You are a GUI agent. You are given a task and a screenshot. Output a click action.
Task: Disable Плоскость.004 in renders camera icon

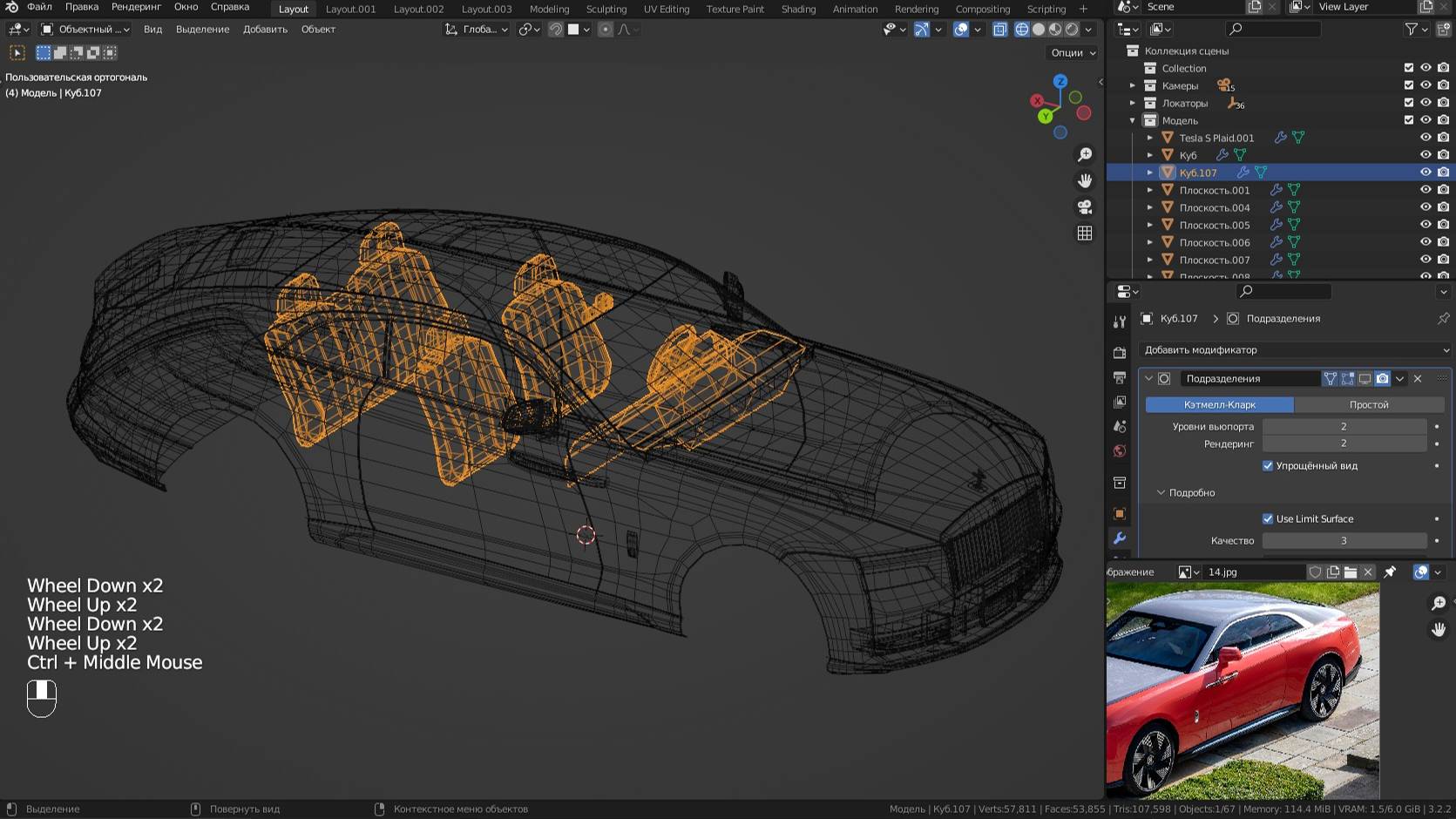tap(1443, 207)
